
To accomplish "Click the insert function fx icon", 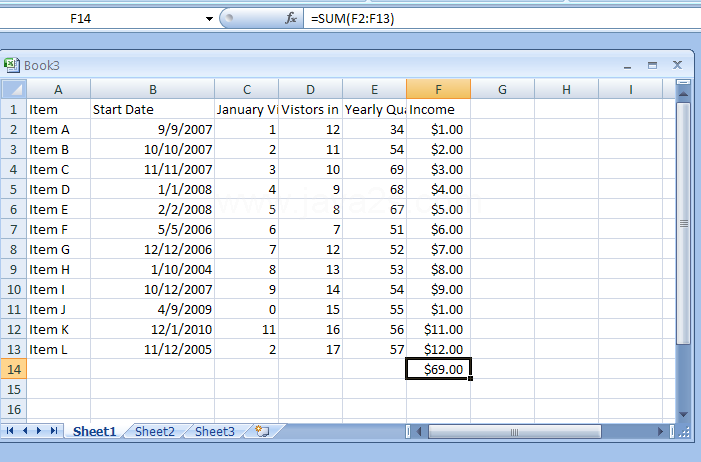I will click(291, 18).
